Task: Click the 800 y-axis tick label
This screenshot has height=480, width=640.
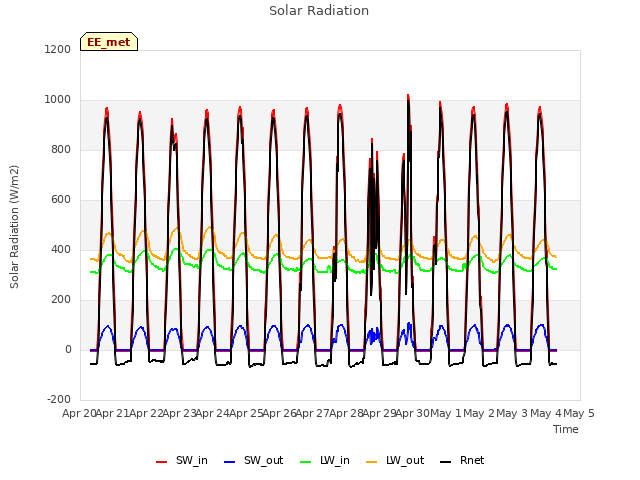Action: pyautogui.click(x=60, y=150)
